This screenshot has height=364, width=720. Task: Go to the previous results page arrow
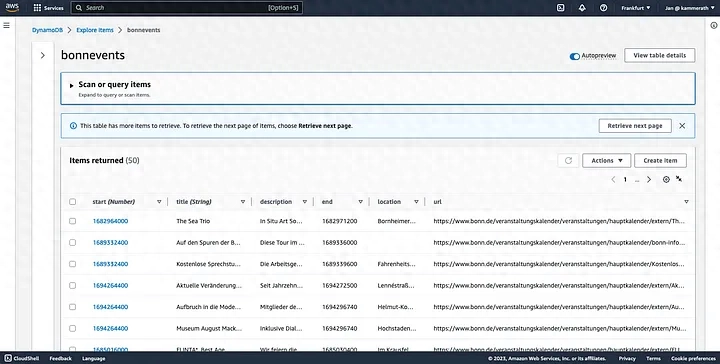click(x=613, y=179)
